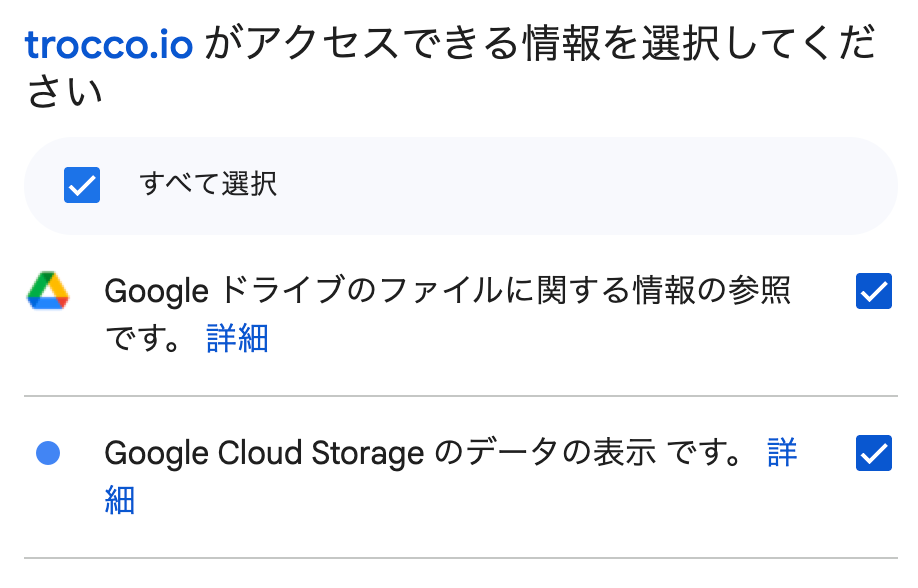Viewport: 918px width, 588px height.
Task: Click the さい text ending the heading
Action: [64, 93]
